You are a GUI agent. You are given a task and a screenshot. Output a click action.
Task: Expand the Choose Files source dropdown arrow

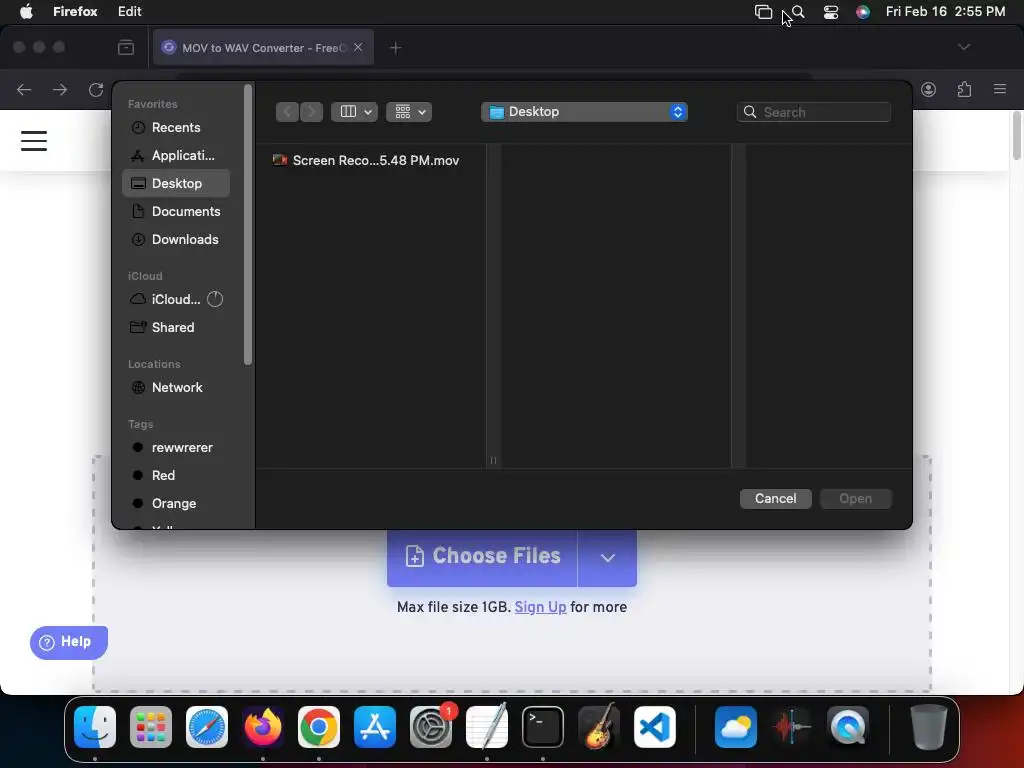[608, 558]
